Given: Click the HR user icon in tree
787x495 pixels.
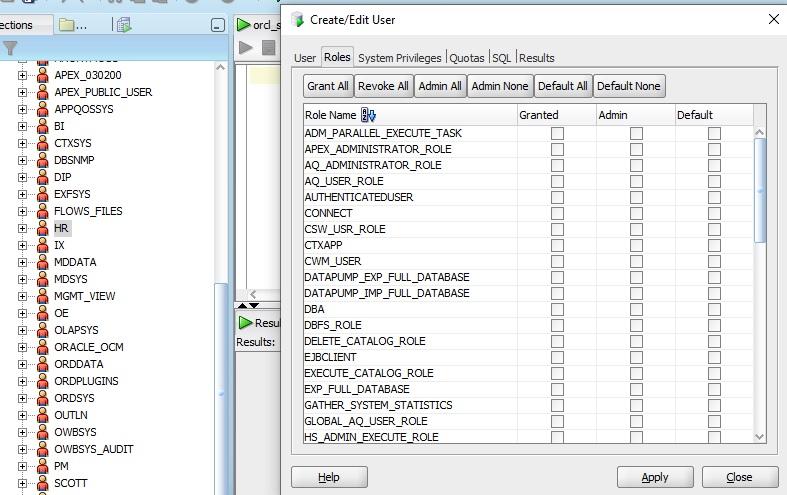Looking at the screenshot, I should pos(42,228).
